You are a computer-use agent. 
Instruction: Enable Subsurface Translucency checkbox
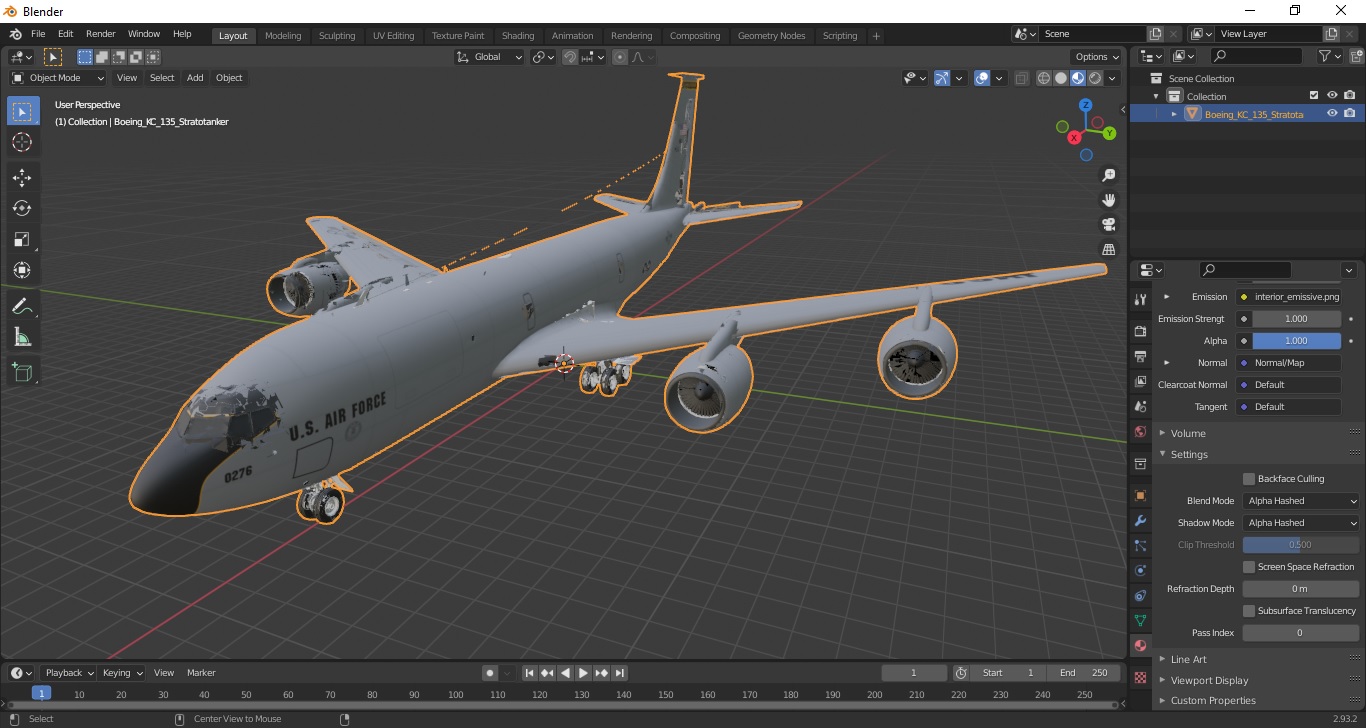click(x=1249, y=611)
